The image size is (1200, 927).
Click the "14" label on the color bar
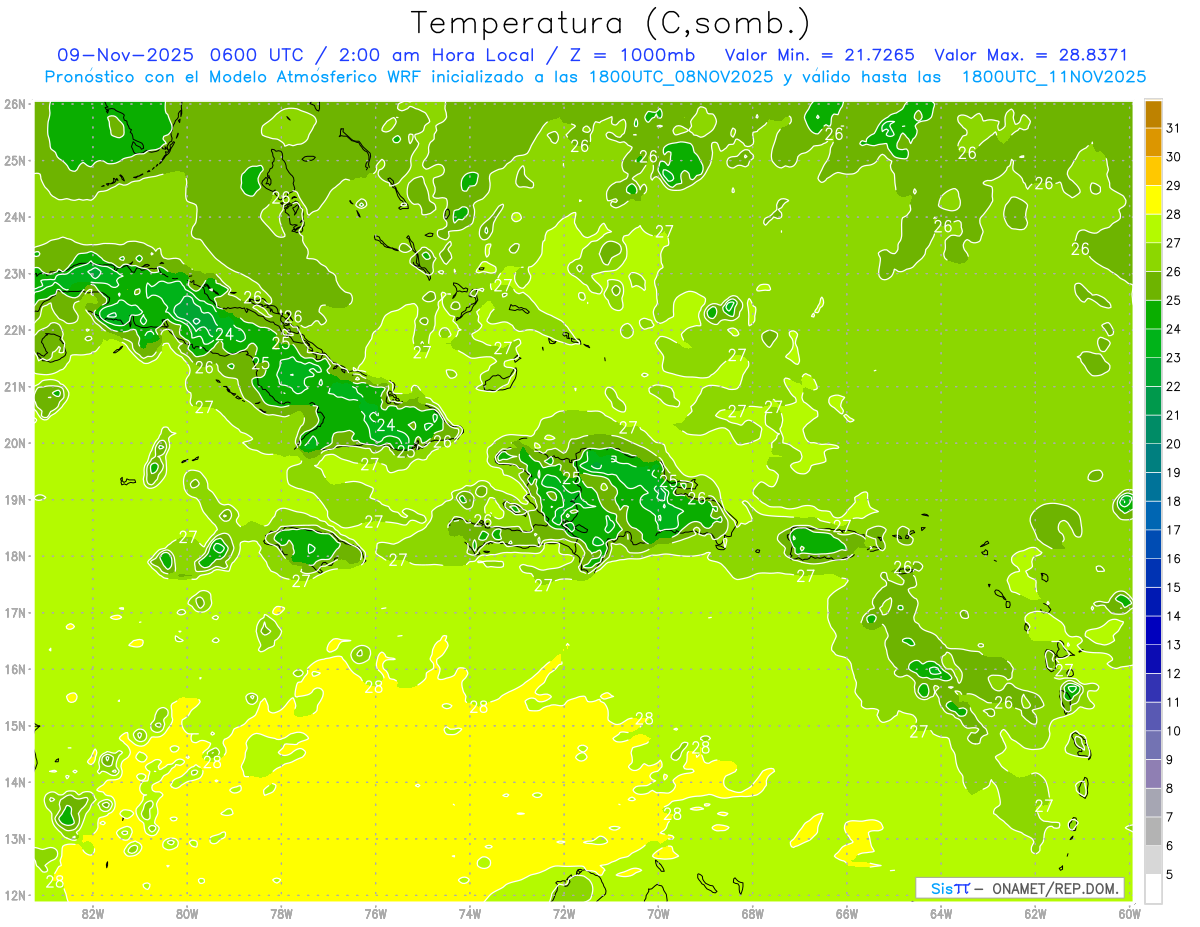[x=1173, y=616]
